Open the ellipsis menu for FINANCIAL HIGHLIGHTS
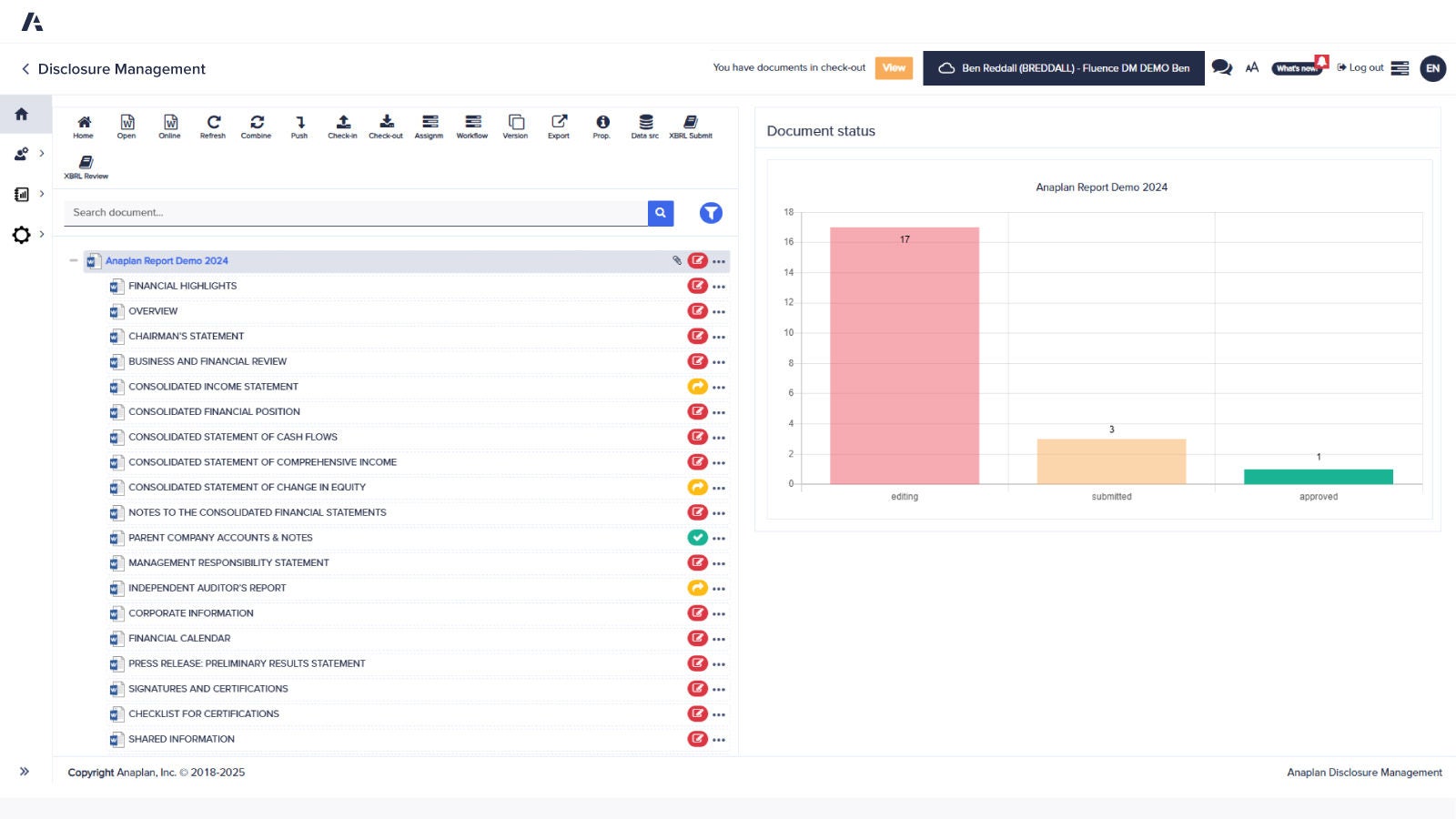The width and height of the screenshot is (1456, 819). [x=719, y=286]
